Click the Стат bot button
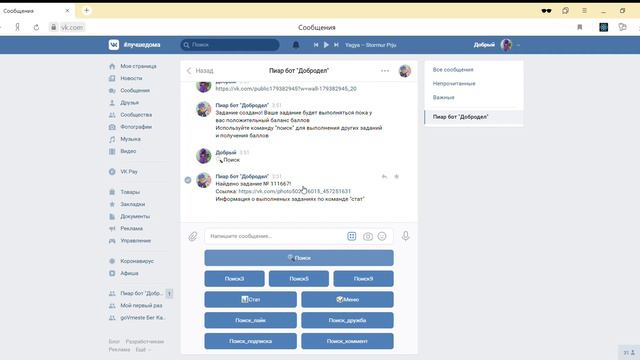This screenshot has width=640, height=360. pyautogui.click(x=251, y=300)
